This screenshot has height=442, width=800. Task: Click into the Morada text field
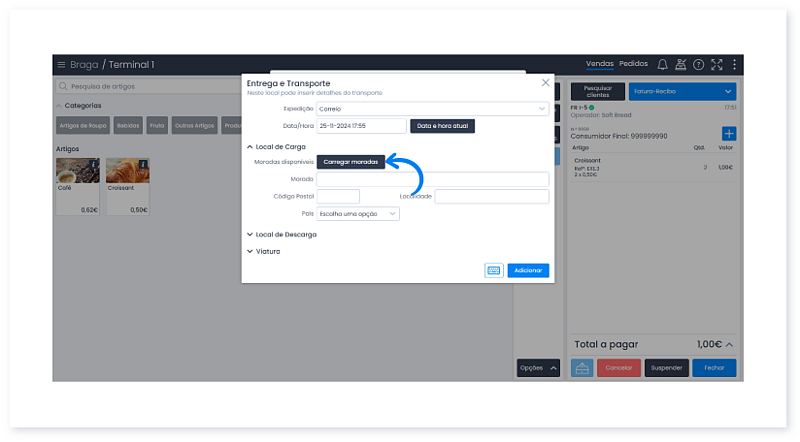[x=432, y=180]
